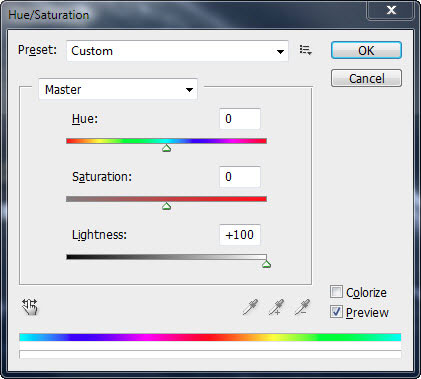Disable the Preview checkbox
Viewport: 421px width, 379px height.
(336, 312)
